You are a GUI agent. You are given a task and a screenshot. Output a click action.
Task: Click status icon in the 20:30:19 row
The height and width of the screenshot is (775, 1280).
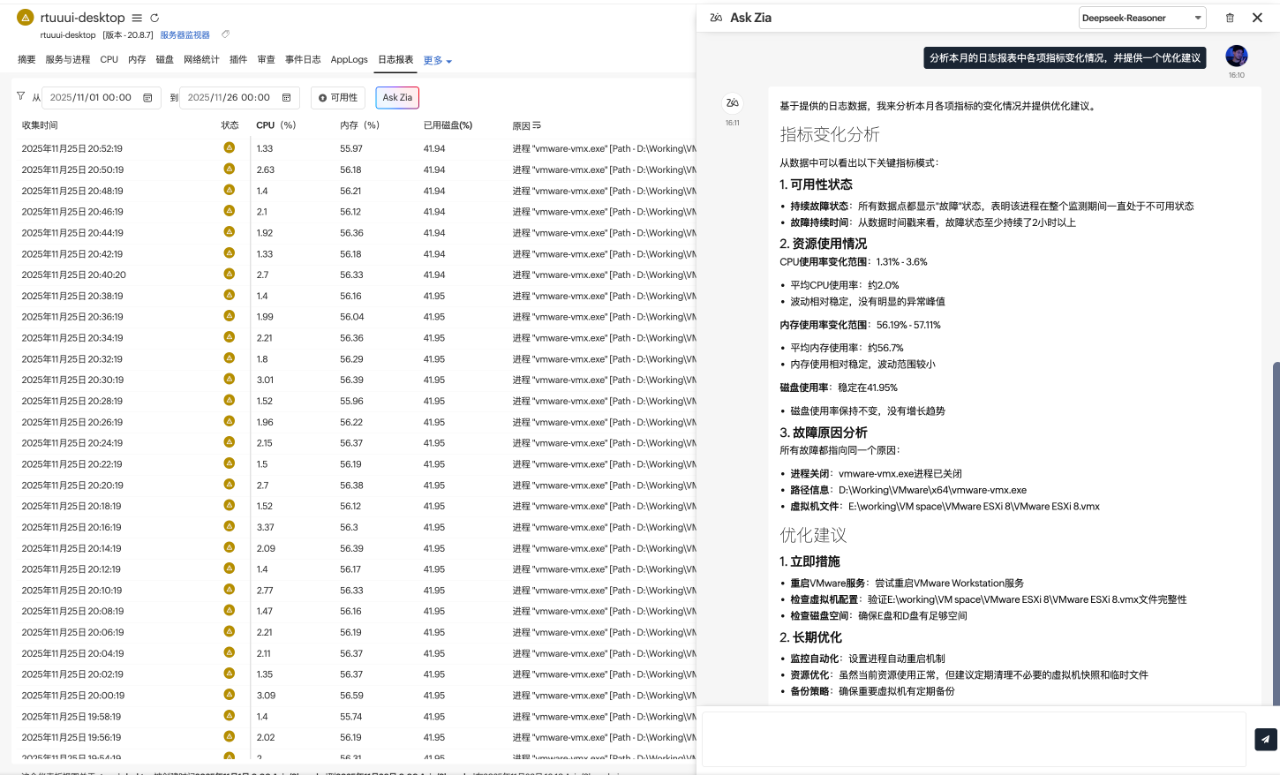tap(229, 379)
